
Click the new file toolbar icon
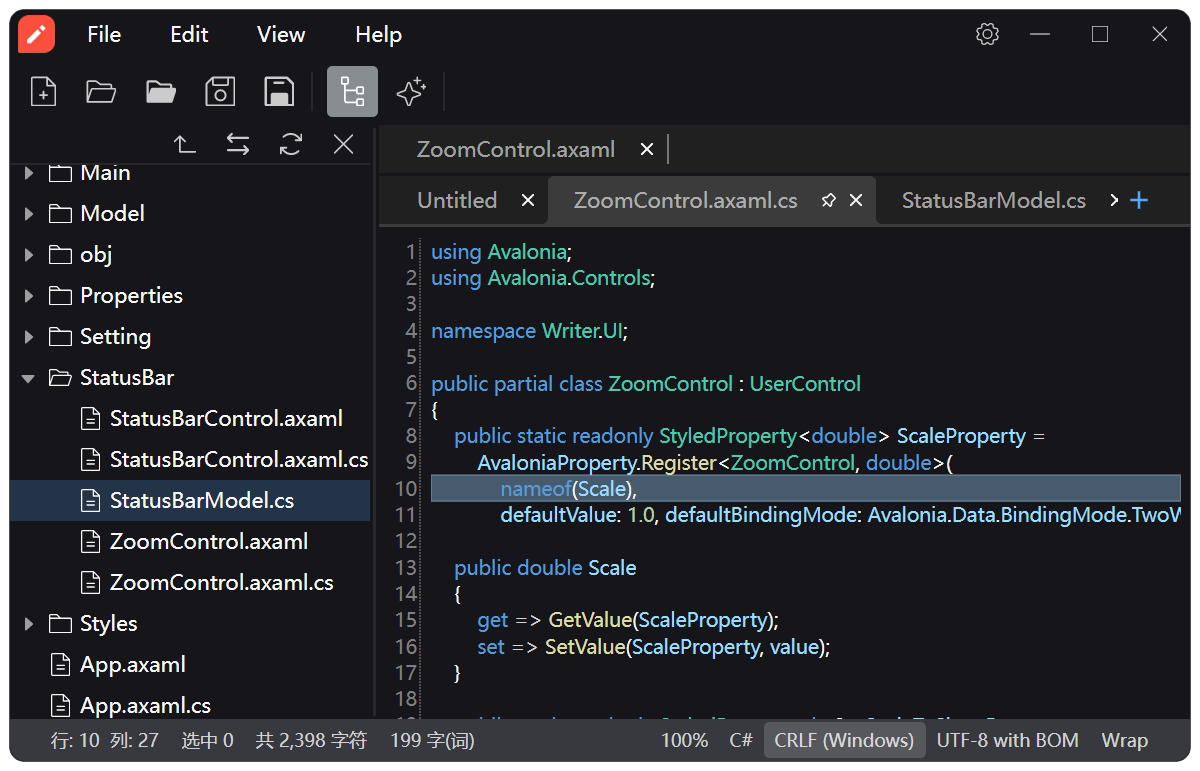tap(43, 92)
